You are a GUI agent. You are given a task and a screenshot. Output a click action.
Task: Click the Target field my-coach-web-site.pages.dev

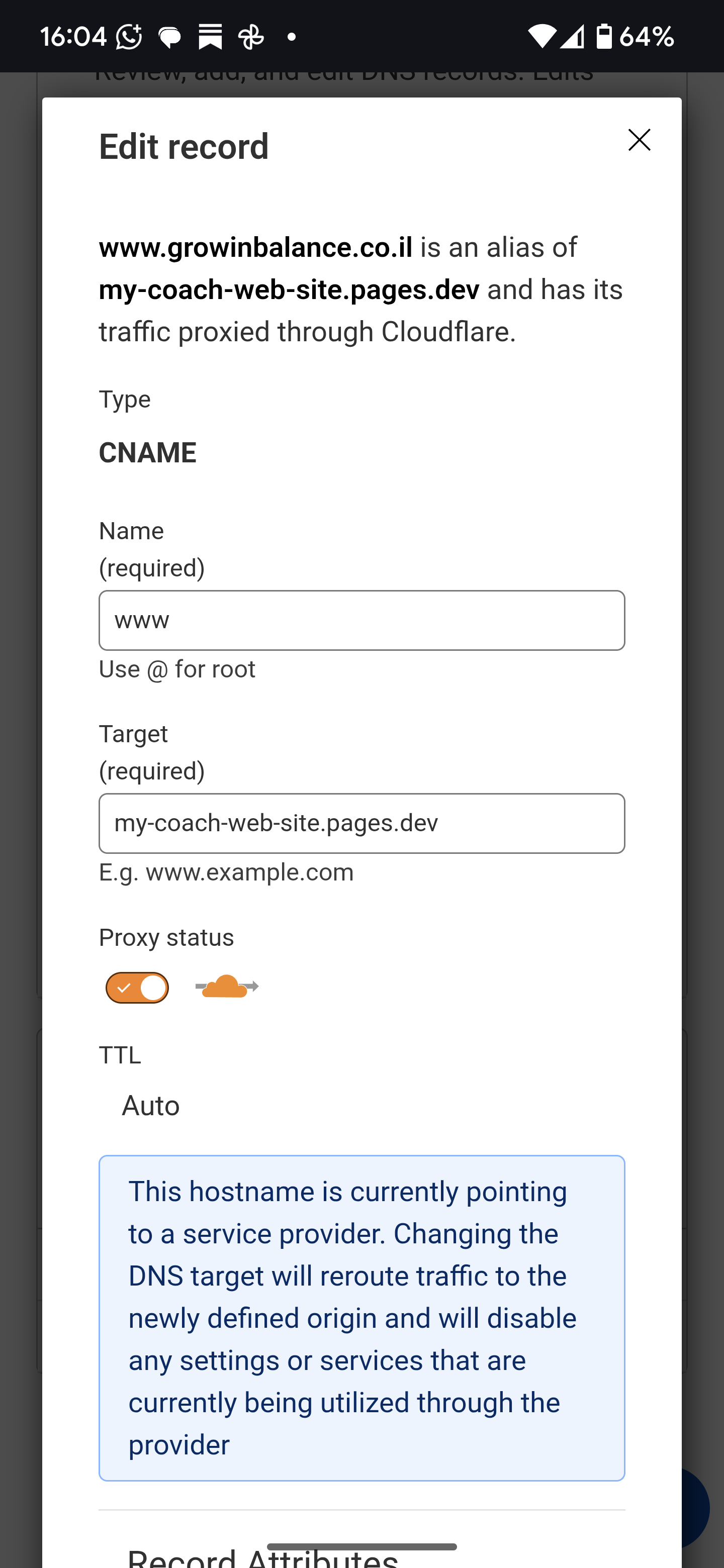(x=361, y=824)
